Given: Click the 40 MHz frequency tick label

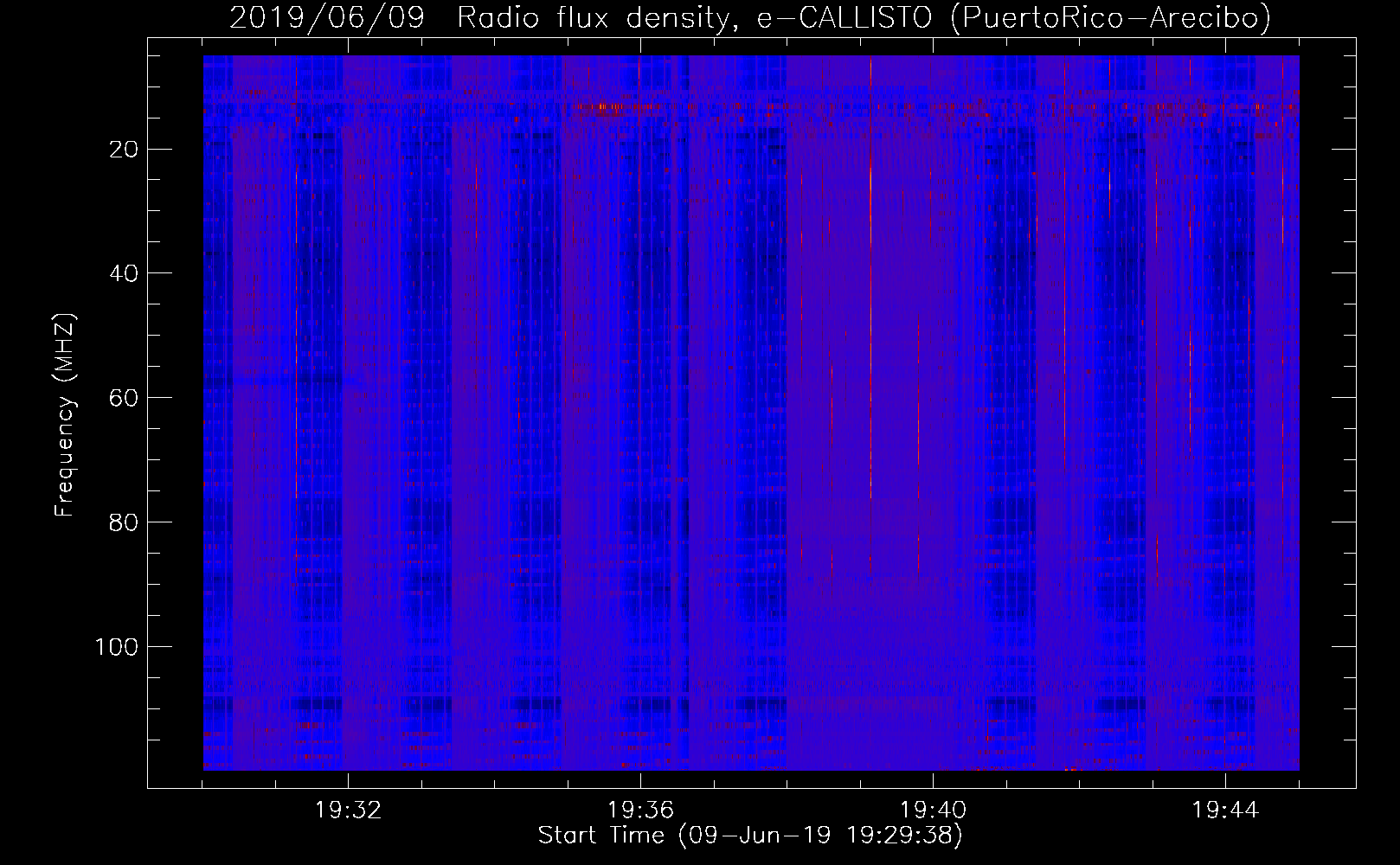Looking at the screenshot, I should point(125,273).
